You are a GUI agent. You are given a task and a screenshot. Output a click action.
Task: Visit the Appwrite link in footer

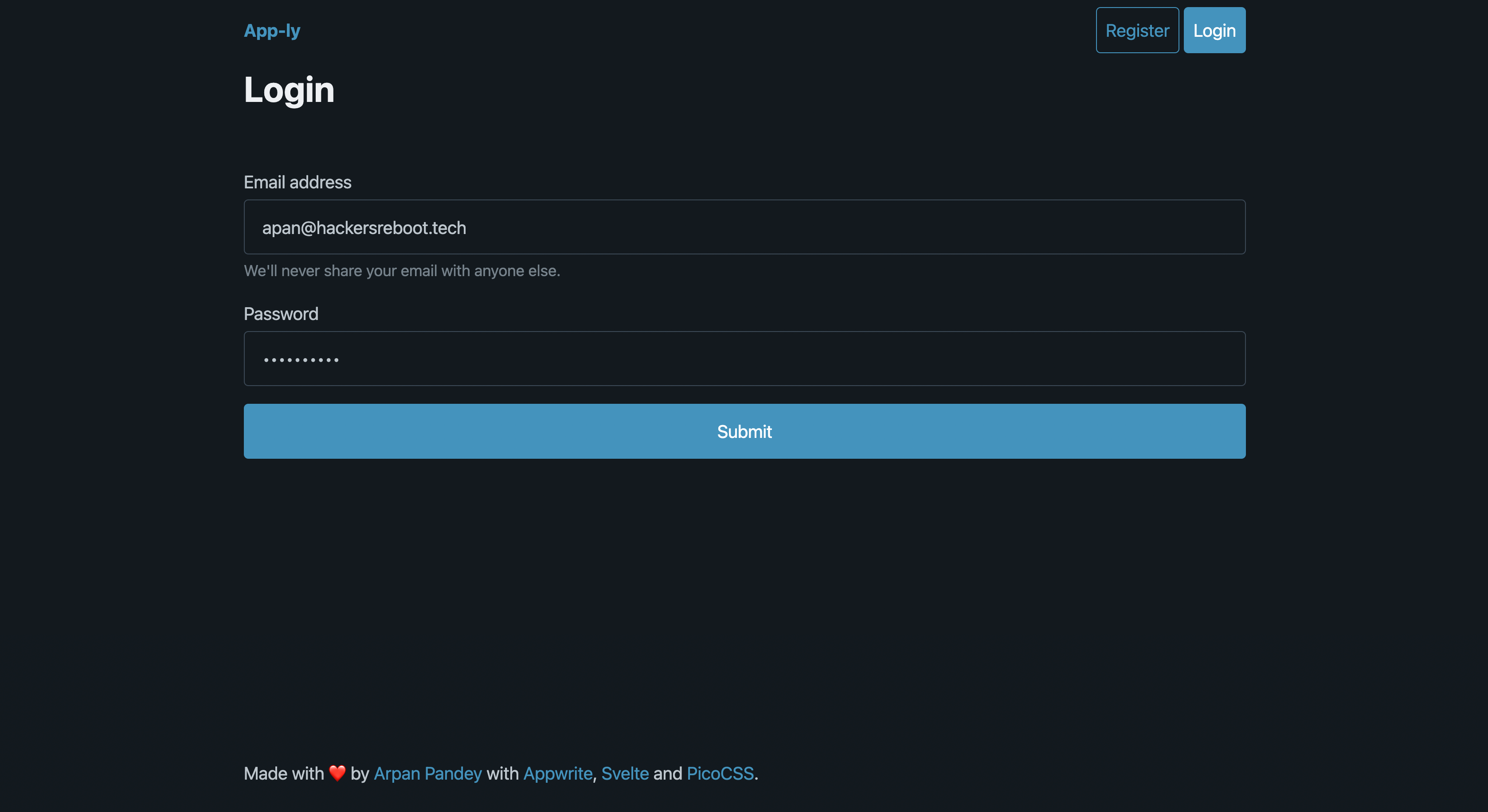click(557, 773)
